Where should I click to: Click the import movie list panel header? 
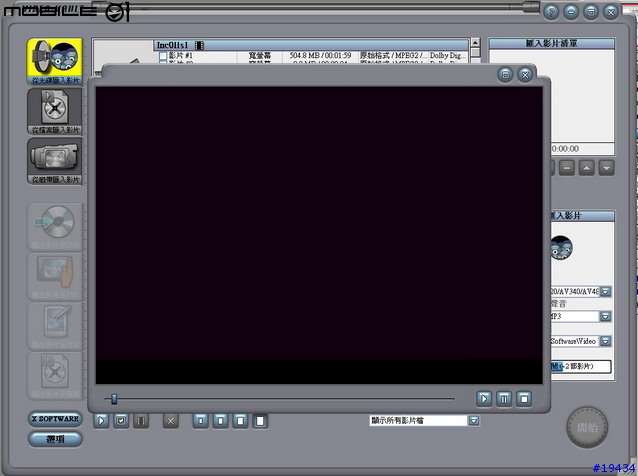551,44
